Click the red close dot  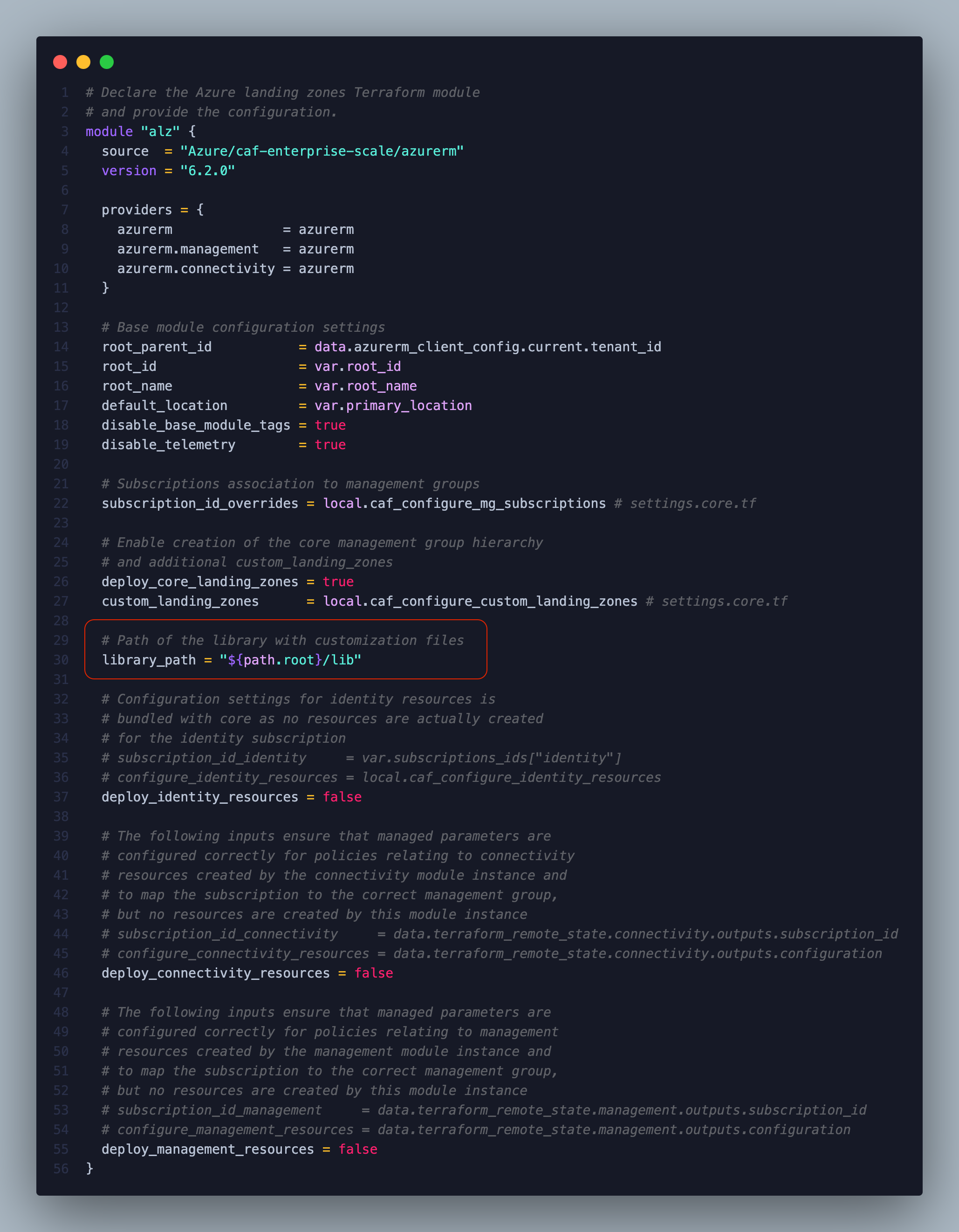pyautogui.click(x=60, y=62)
